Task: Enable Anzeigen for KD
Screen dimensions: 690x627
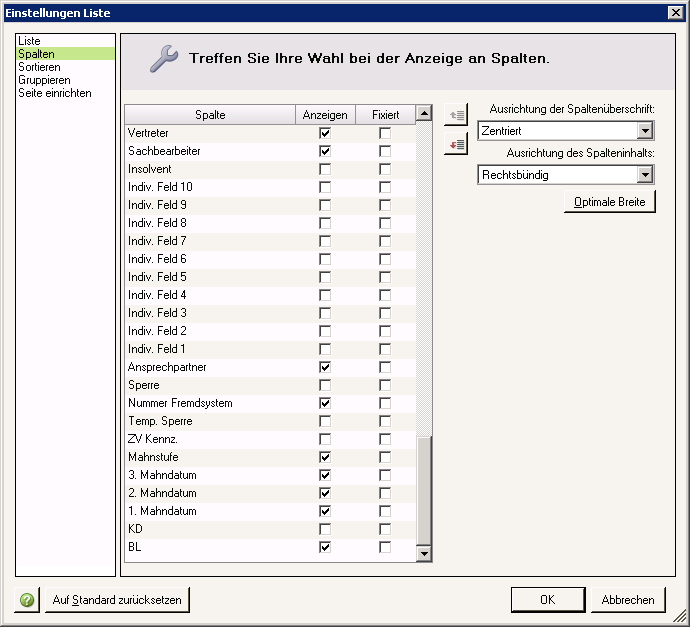Action: [325, 529]
